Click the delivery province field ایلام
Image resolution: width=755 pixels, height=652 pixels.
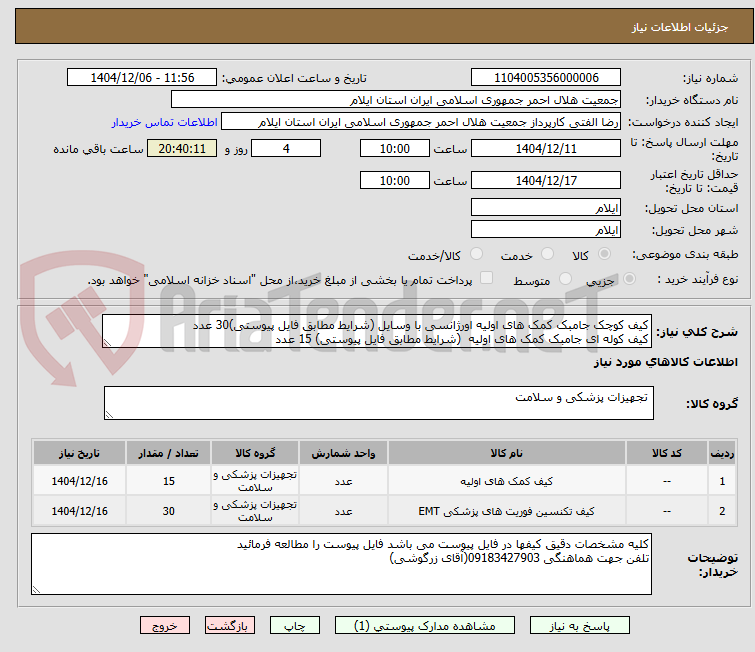point(546,208)
